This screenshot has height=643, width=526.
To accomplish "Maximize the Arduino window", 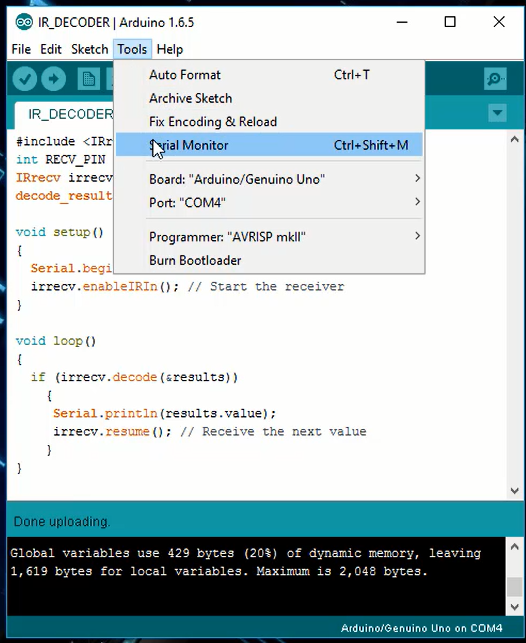I will tap(450, 22).
